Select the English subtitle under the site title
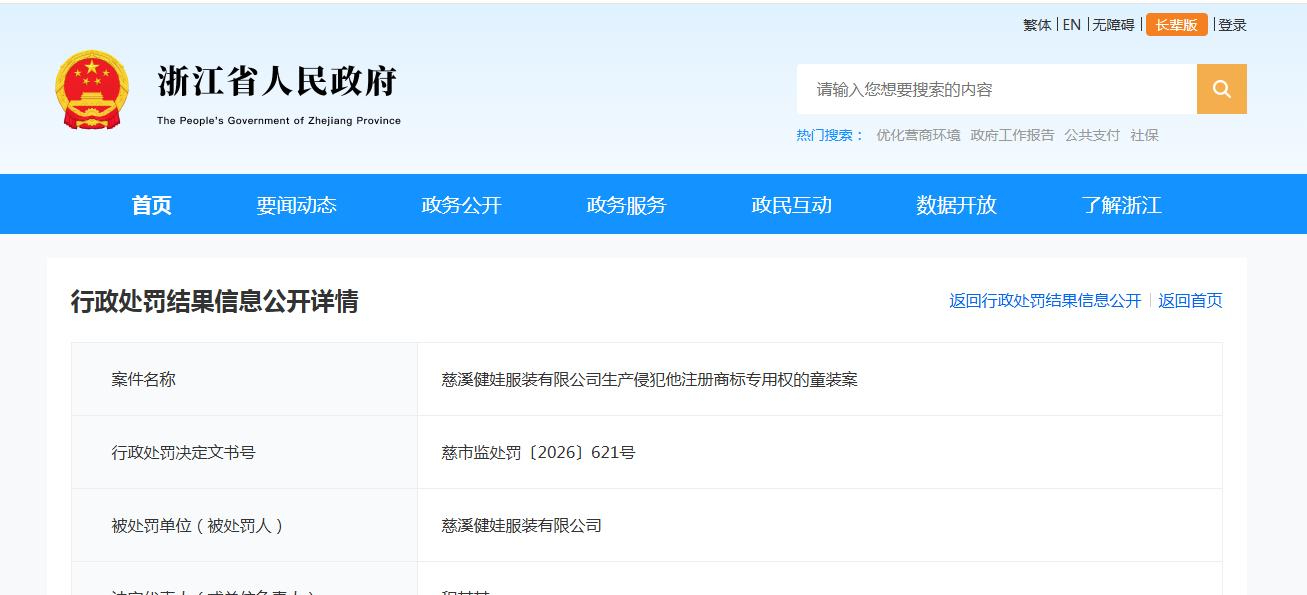Image resolution: width=1307 pixels, height=595 pixels. pyautogui.click(x=279, y=121)
